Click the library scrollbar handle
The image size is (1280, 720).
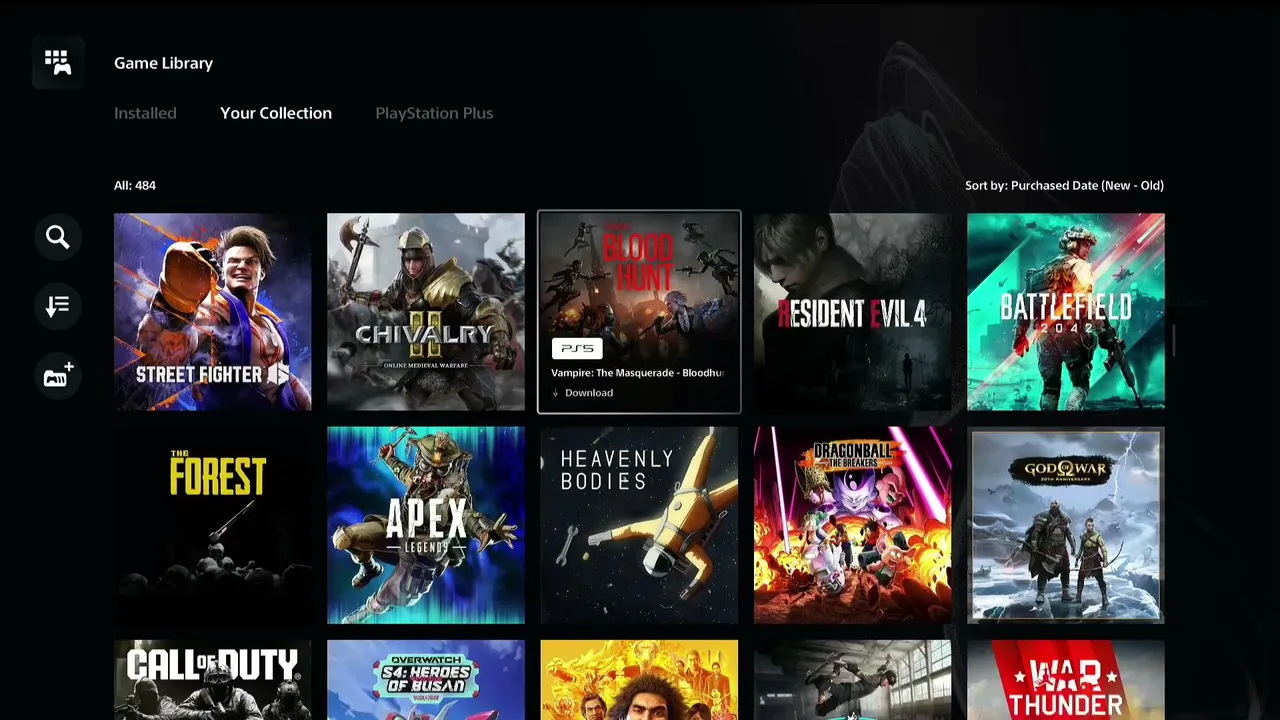[x=1174, y=340]
